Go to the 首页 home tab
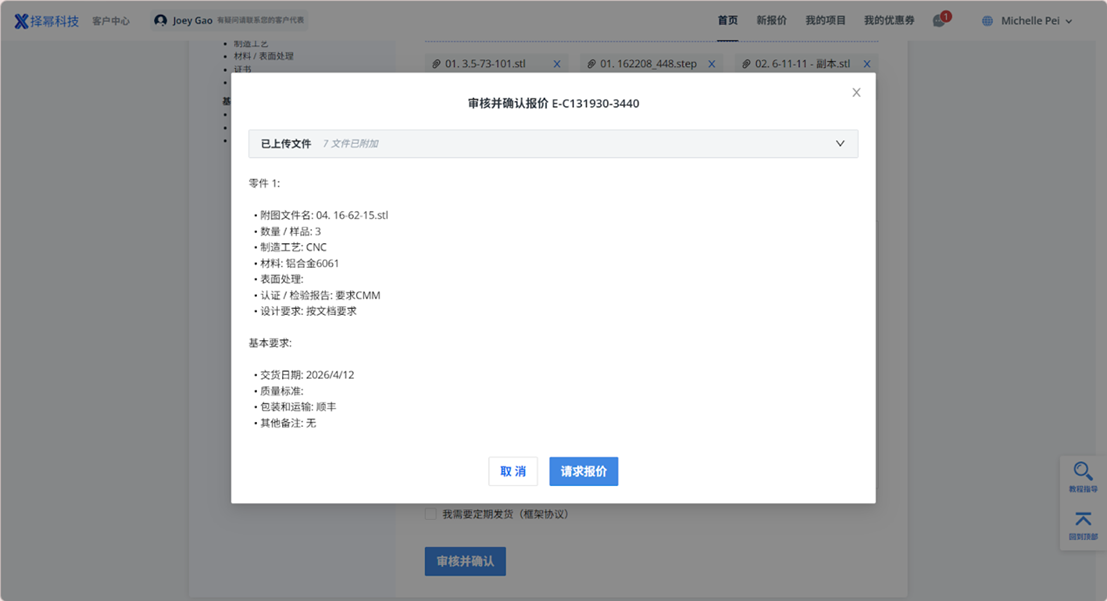The image size is (1107, 601). [x=728, y=20]
